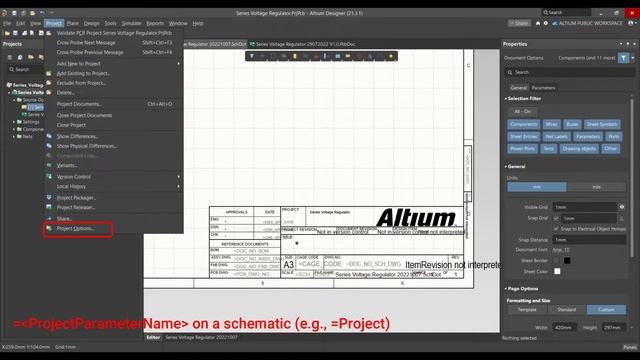Screen dimensions: 640x360
Task: Click the open folder icon in main toolbar
Action: (x=7, y=33)
